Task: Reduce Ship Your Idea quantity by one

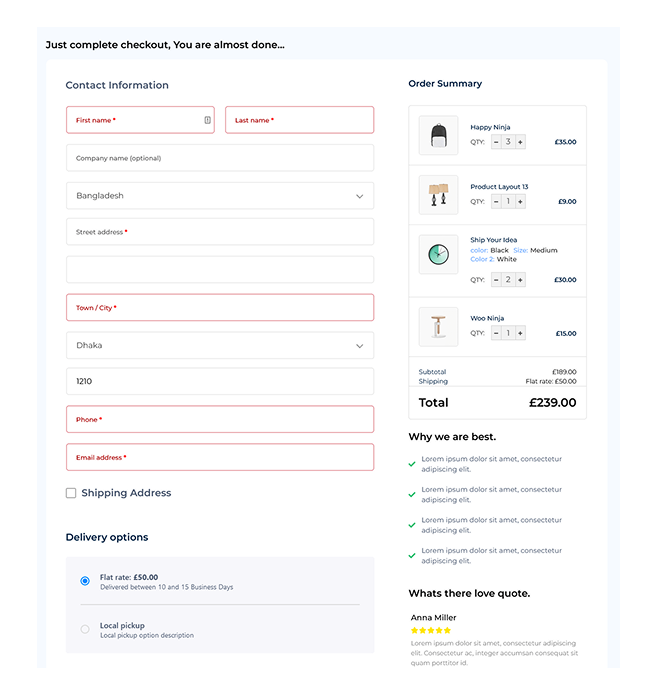Action: [x=496, y=280]
